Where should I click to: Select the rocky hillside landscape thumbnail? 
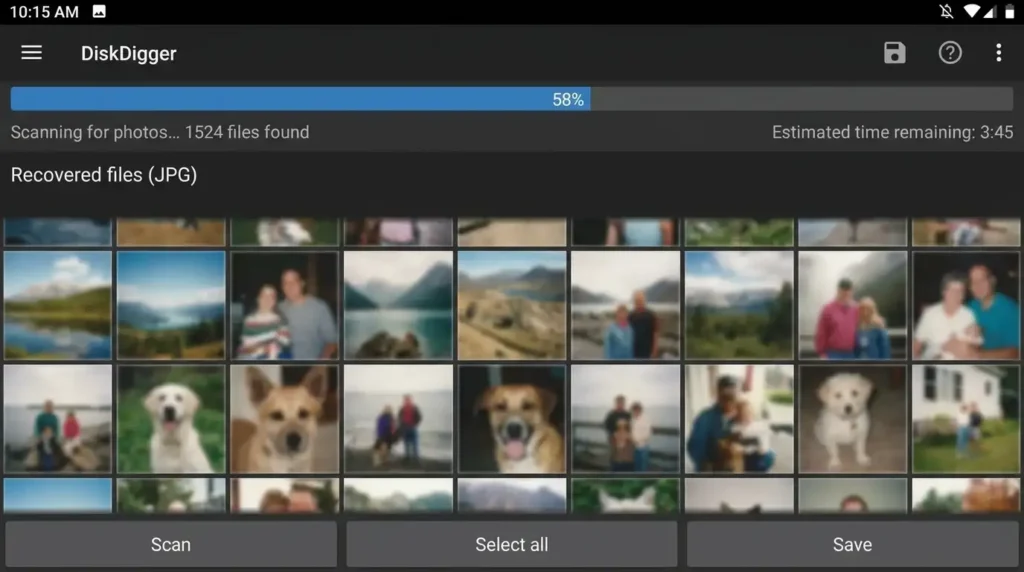[x=512, y=305]
